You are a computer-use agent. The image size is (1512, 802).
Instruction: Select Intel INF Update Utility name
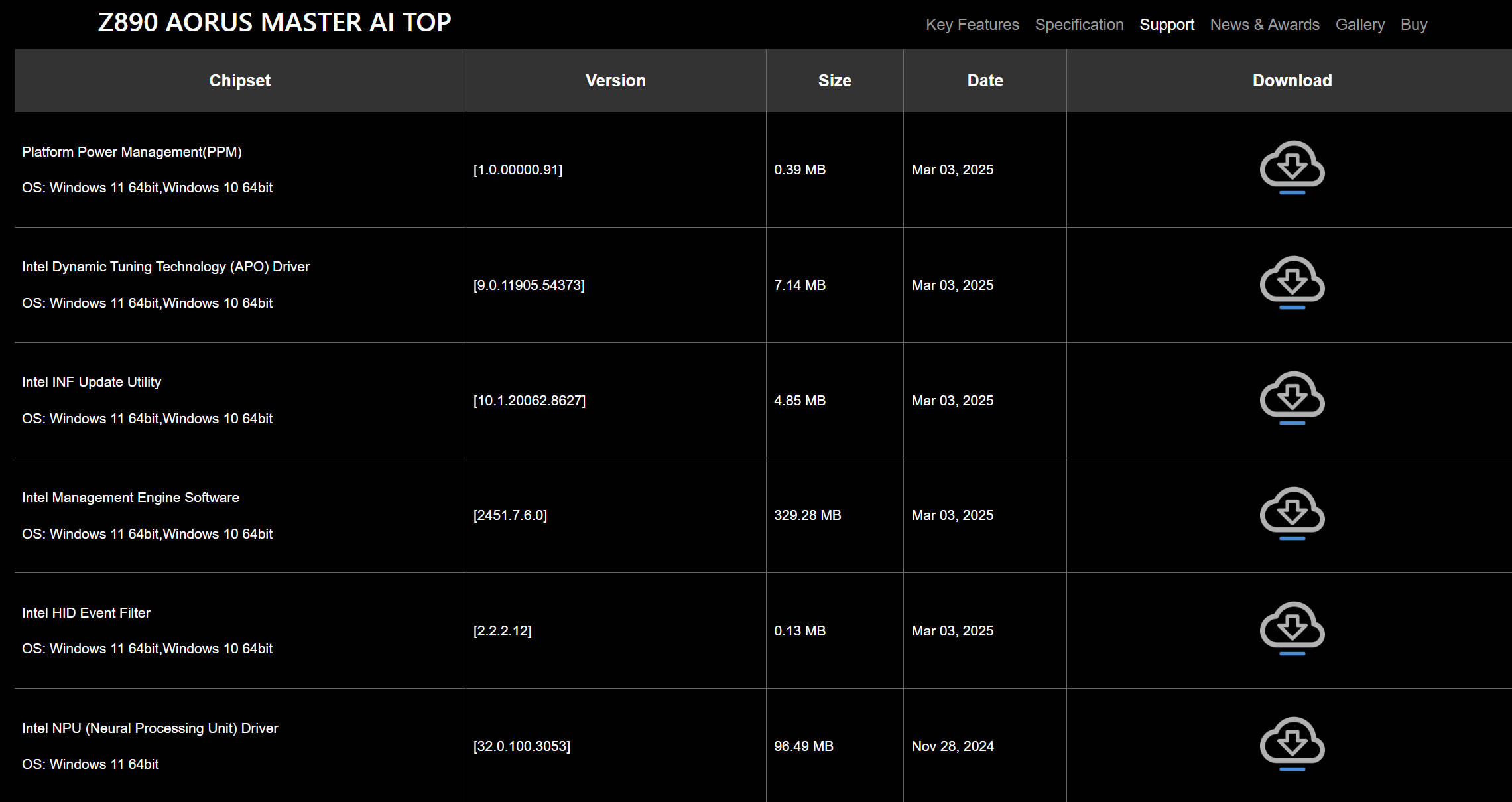[x=92, y=382]
